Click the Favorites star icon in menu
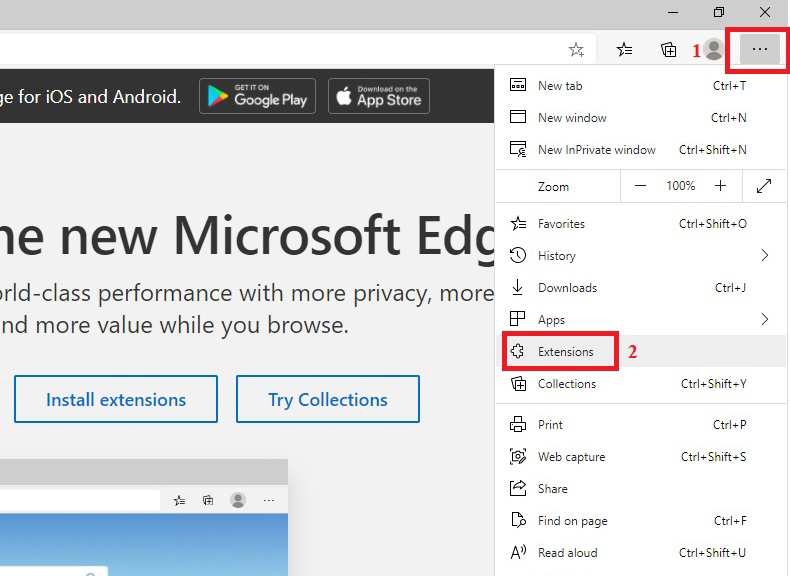 tap(518, 223)
